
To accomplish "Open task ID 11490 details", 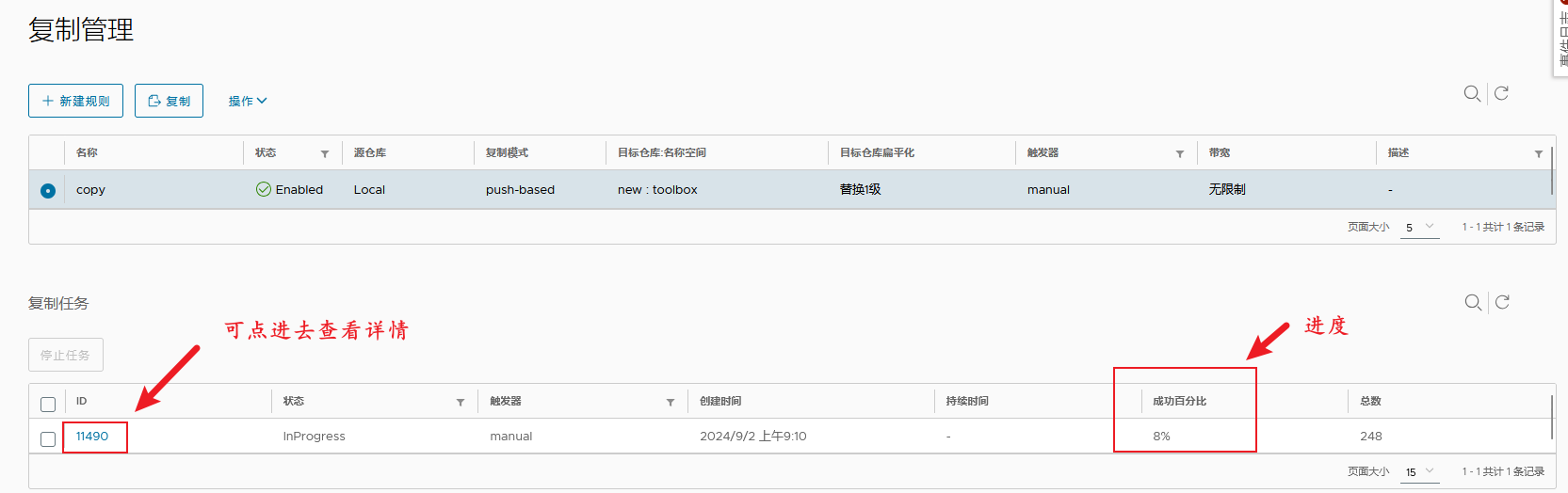I will tap(92, 437).
